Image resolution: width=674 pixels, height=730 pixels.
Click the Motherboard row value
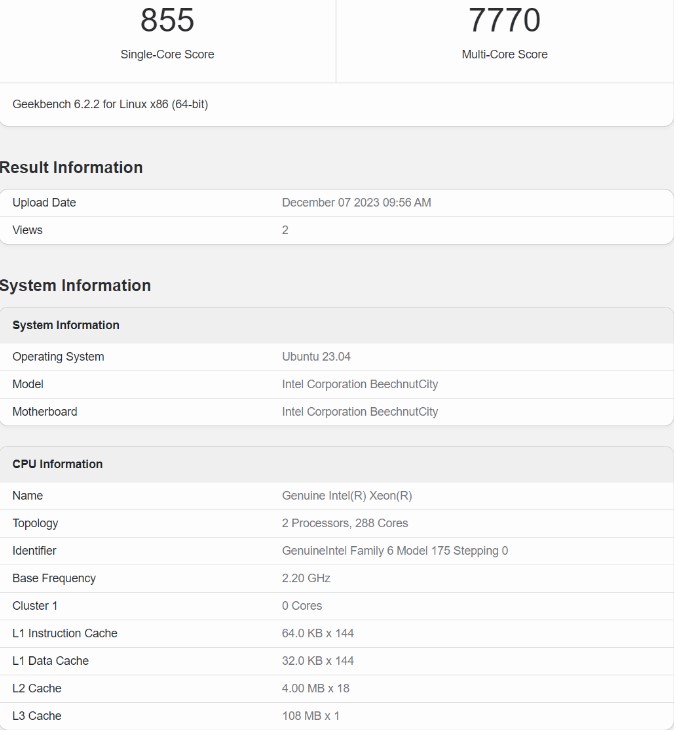[x=360, y=412]
